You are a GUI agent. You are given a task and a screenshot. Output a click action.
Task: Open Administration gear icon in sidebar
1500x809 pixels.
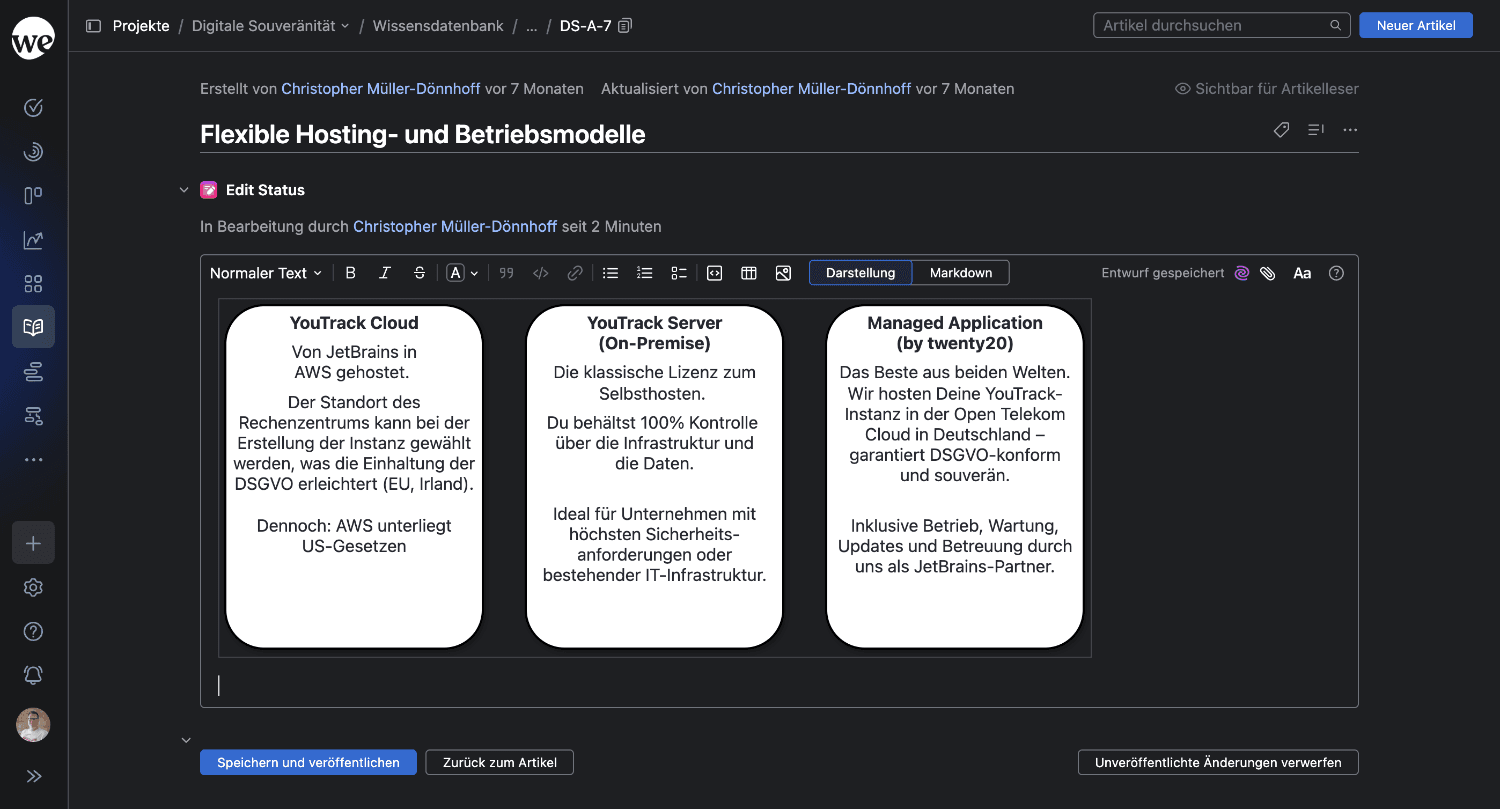coord(33,587)
